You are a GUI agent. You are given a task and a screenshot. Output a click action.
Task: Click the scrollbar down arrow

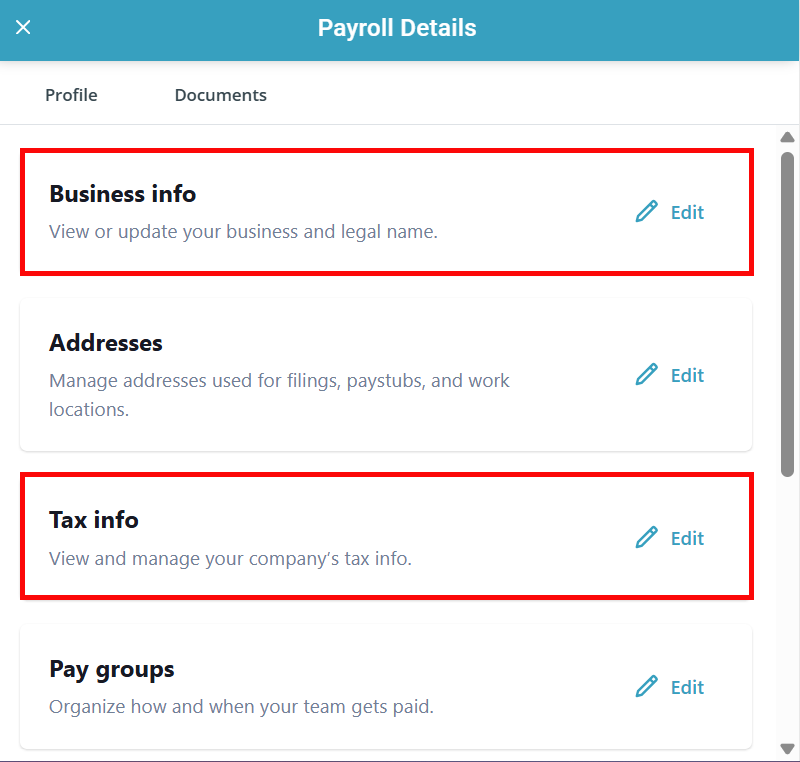click(x=787, y=748)
